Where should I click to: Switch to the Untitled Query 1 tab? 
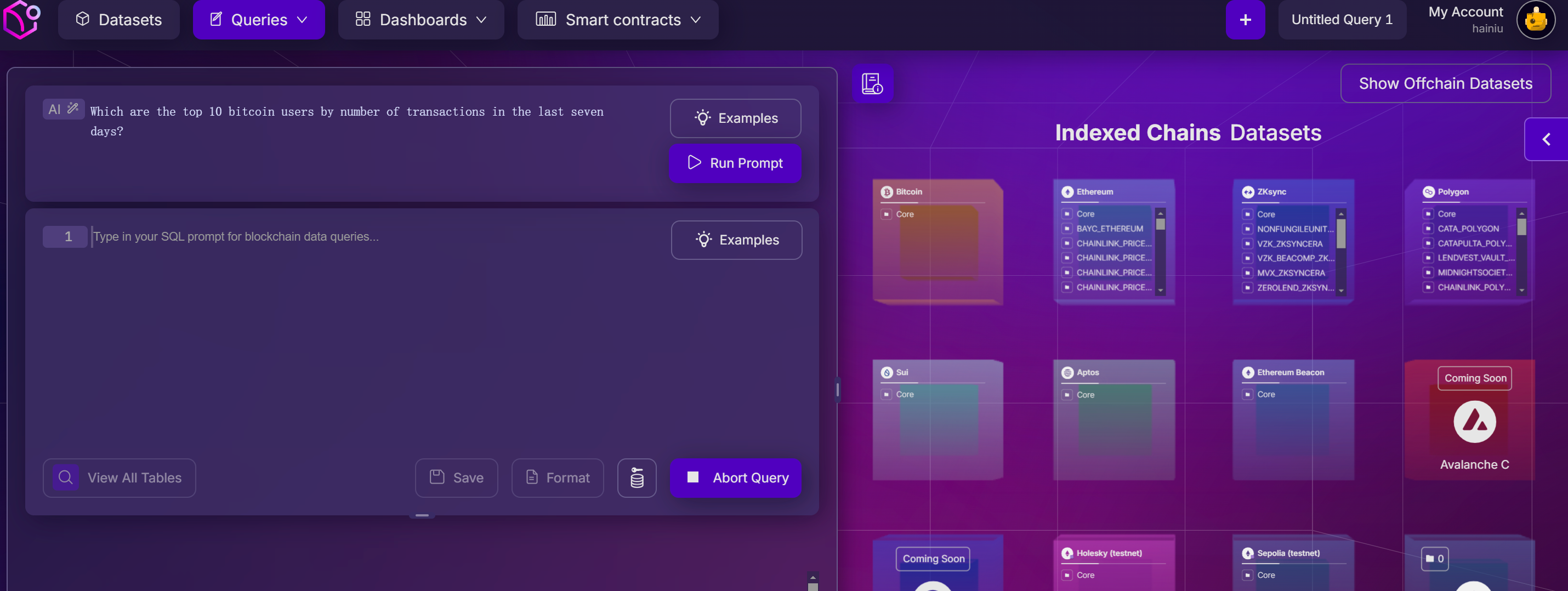[x=1342, y=20]
